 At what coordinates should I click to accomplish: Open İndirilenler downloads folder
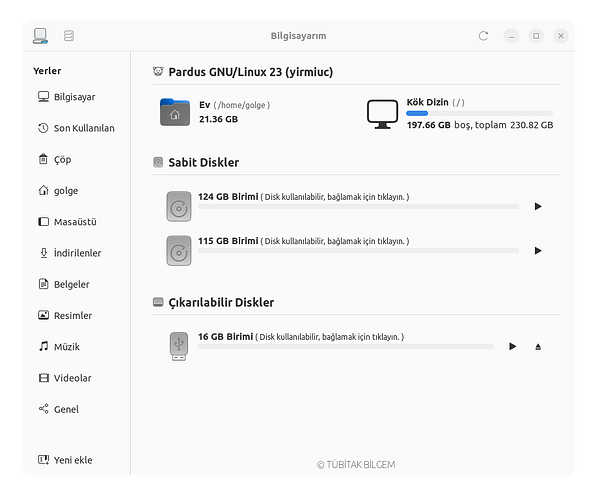[70, 253]
